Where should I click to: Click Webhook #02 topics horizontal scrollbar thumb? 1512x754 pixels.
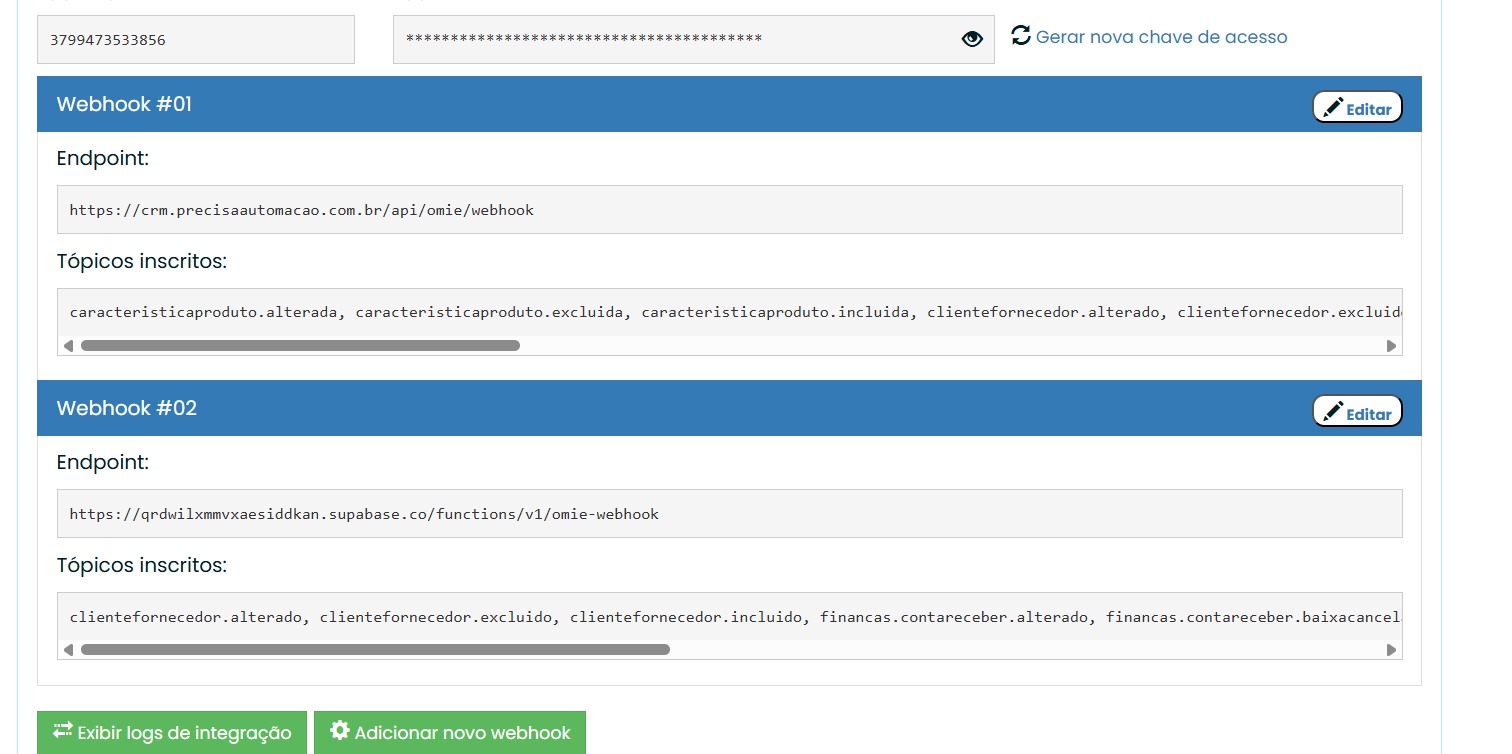[x=375, y=649]
